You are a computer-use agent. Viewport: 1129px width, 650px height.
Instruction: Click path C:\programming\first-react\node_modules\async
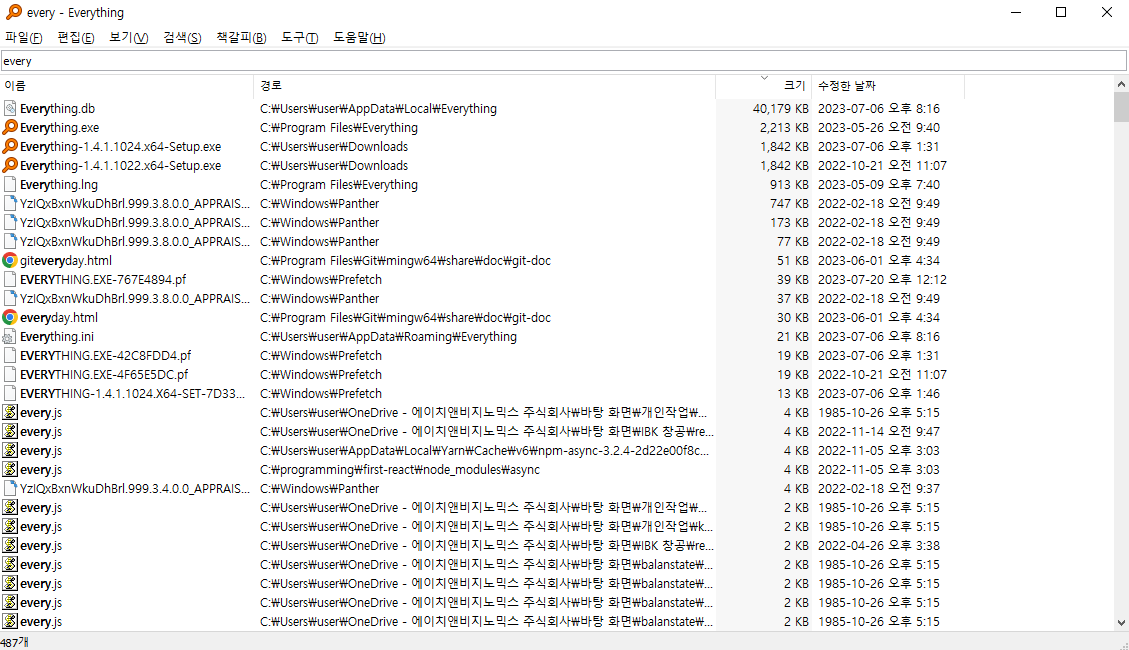point(400,469)
